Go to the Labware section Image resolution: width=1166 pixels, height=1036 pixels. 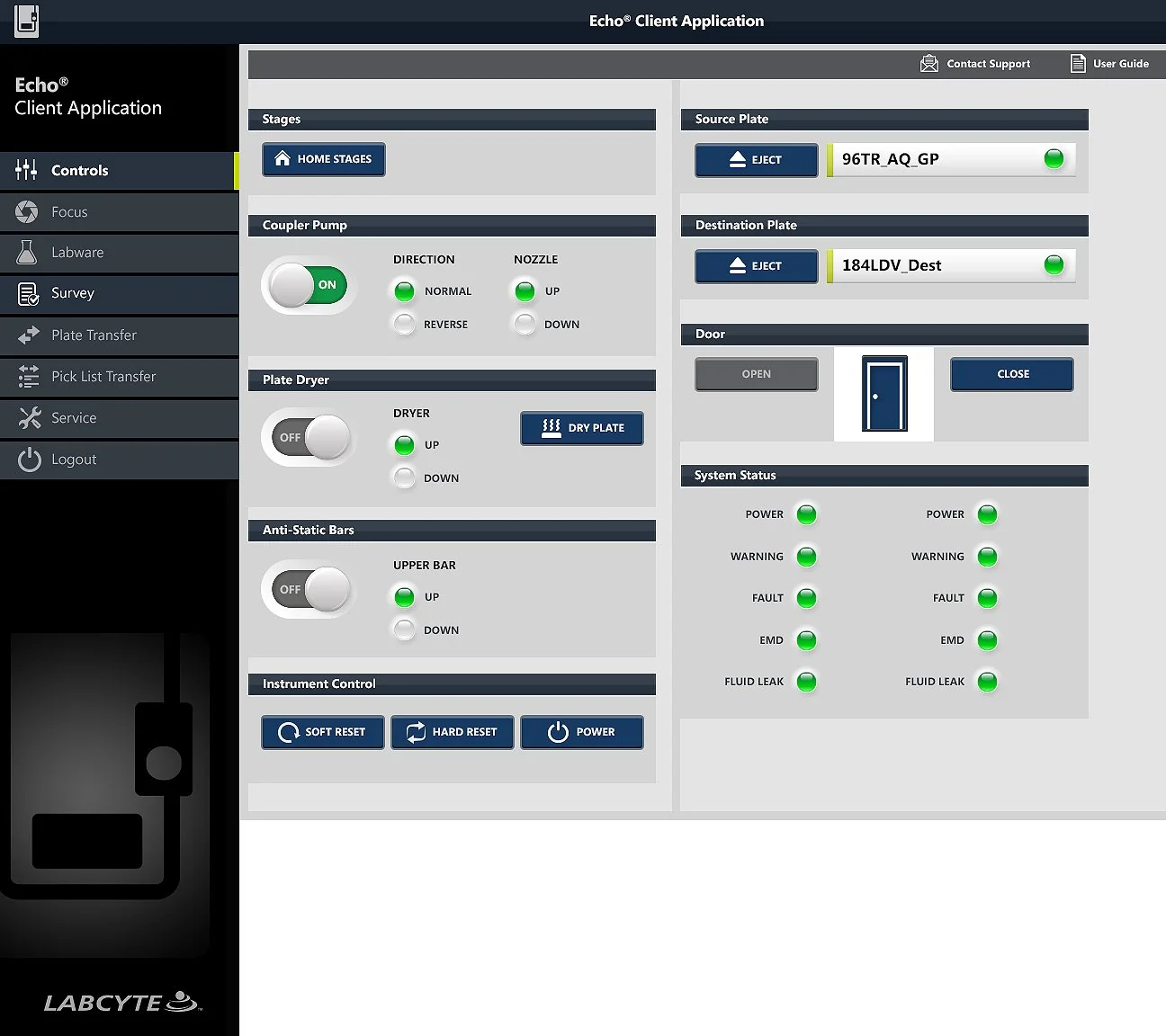coord(120,253)
